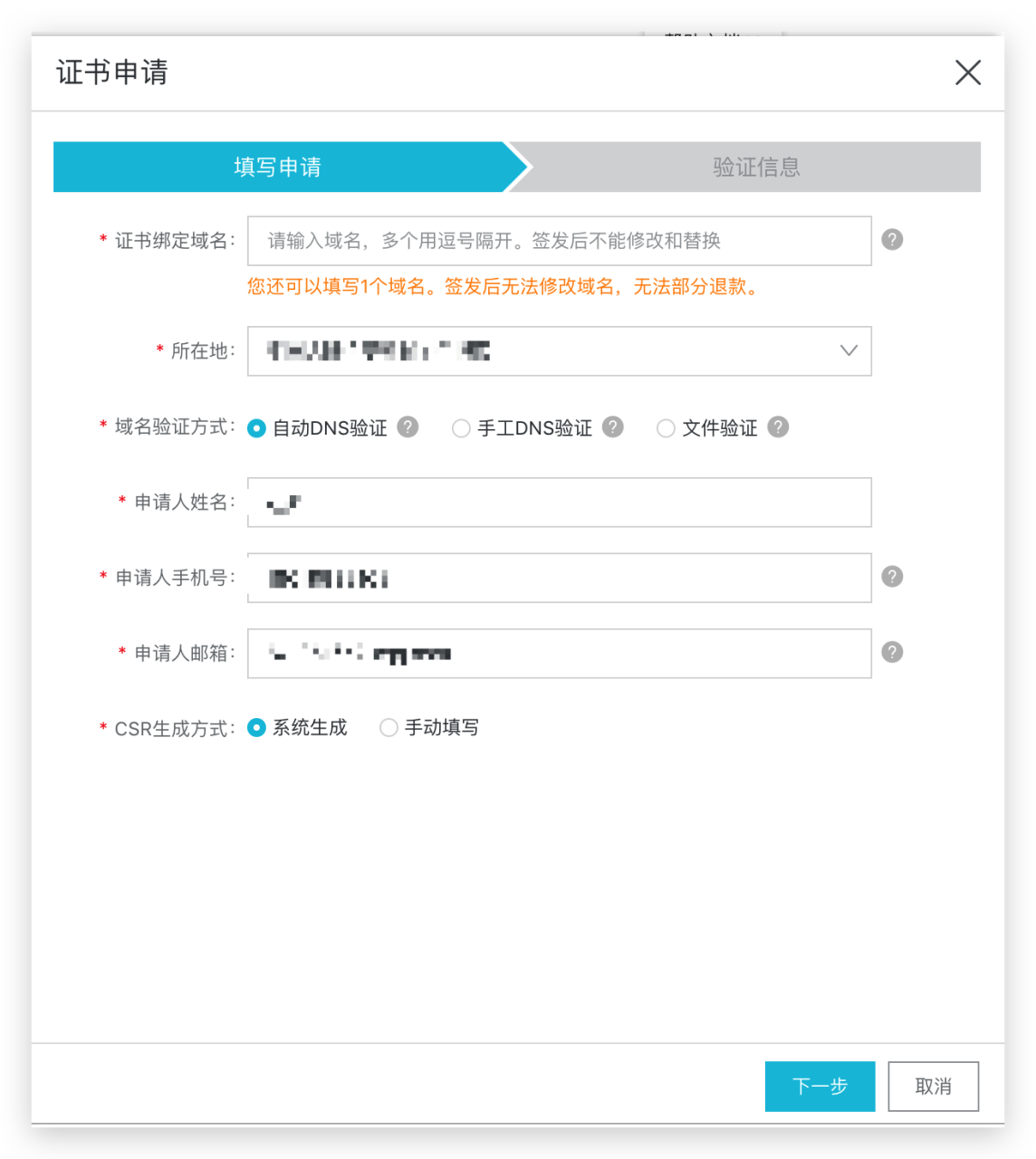
Task: Switch CSR生成方式 to 手动填写
Action: point(389,727)
